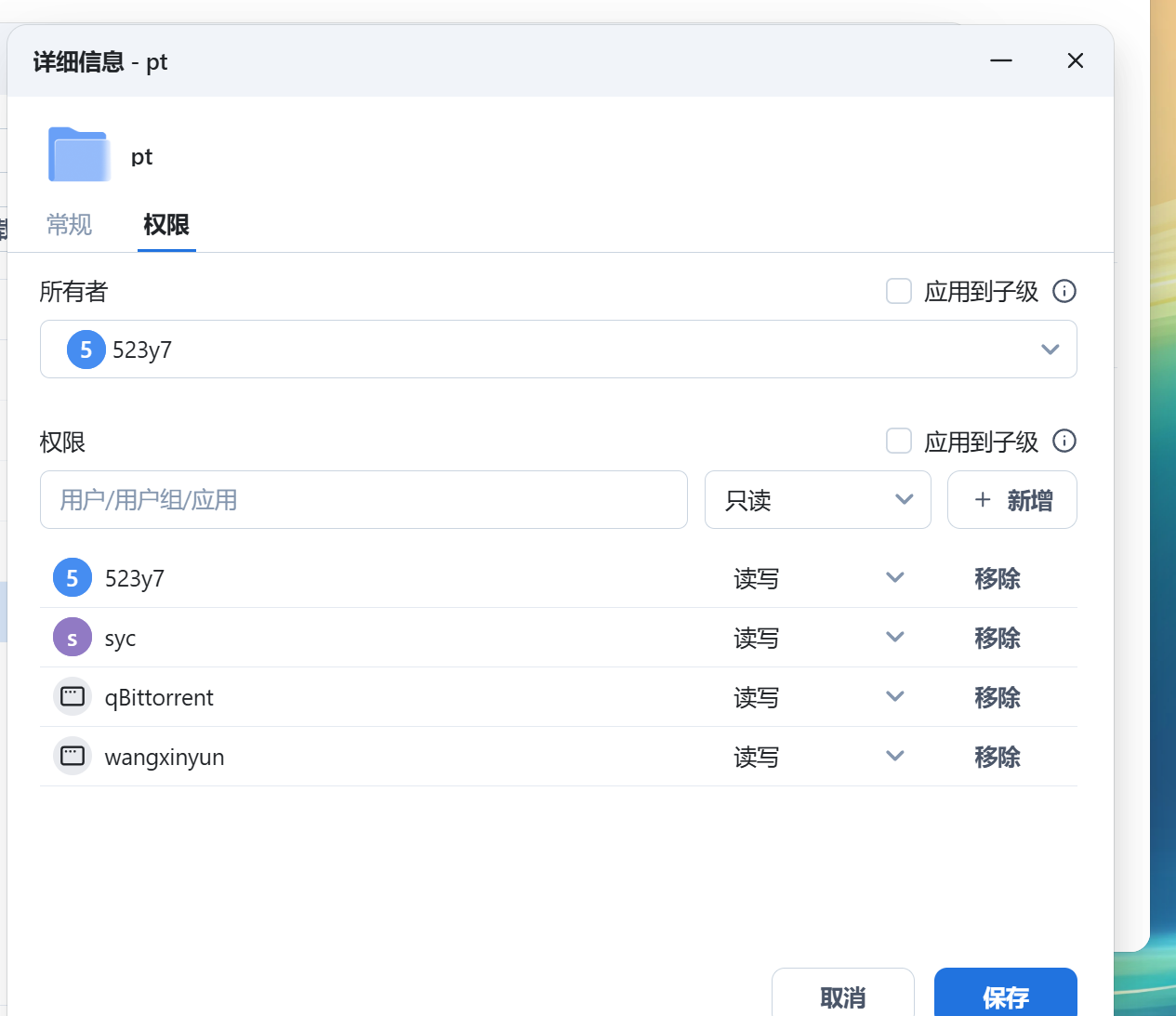This screenshot has width=1176, height=1016.
Task: Remove wangxinyun from the permissions list
Action: (x=998, y=757)
